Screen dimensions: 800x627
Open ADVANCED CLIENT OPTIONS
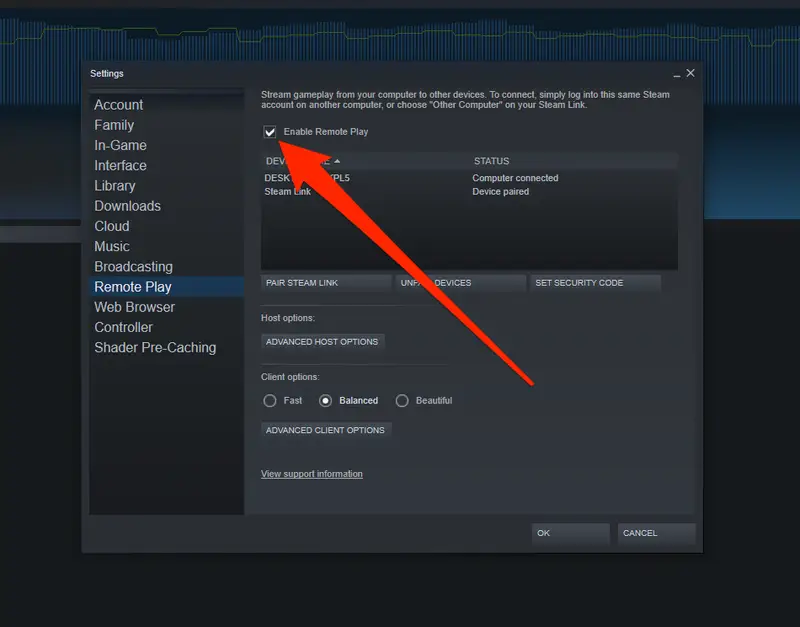click(x=325, y=430)
